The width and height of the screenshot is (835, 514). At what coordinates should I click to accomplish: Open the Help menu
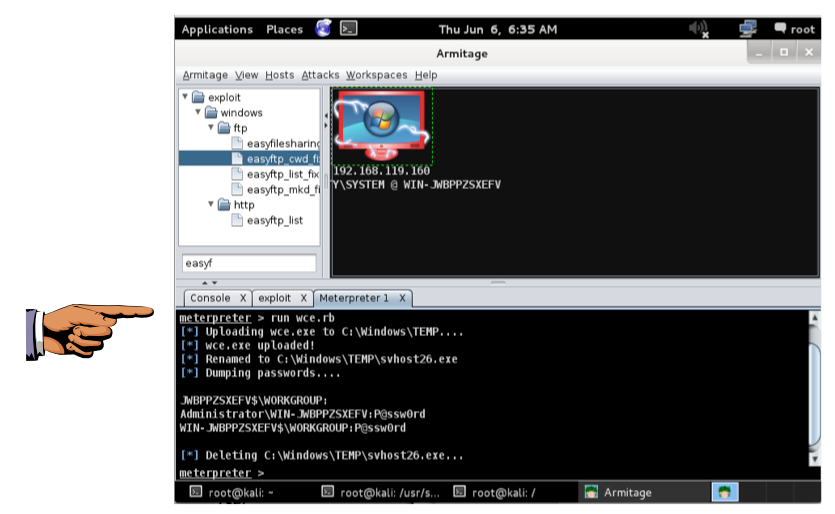[x=426, y=75]
